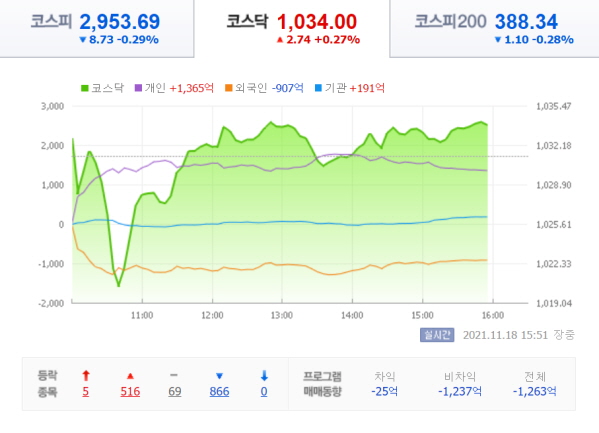The width and height of the screenshot is (599, 433).
Task: Click the 코스피200 down triangle indicator
Action: pos(497,39)
